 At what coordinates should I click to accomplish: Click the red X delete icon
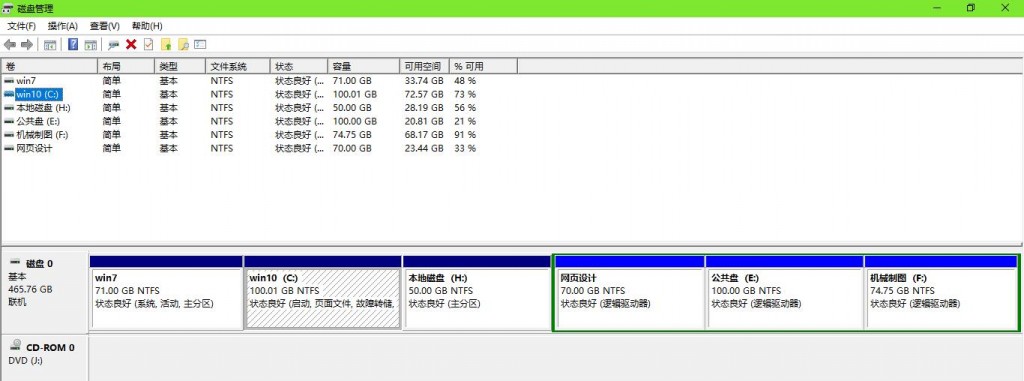(x=131, y=44)
